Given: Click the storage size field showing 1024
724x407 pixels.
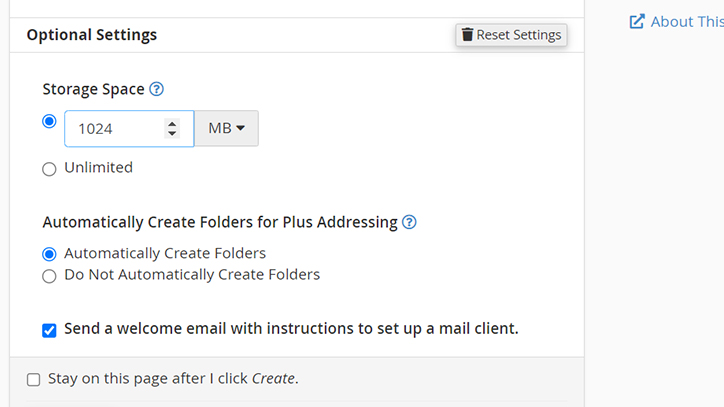Looking at the screenshot, I should coord(110,129).
